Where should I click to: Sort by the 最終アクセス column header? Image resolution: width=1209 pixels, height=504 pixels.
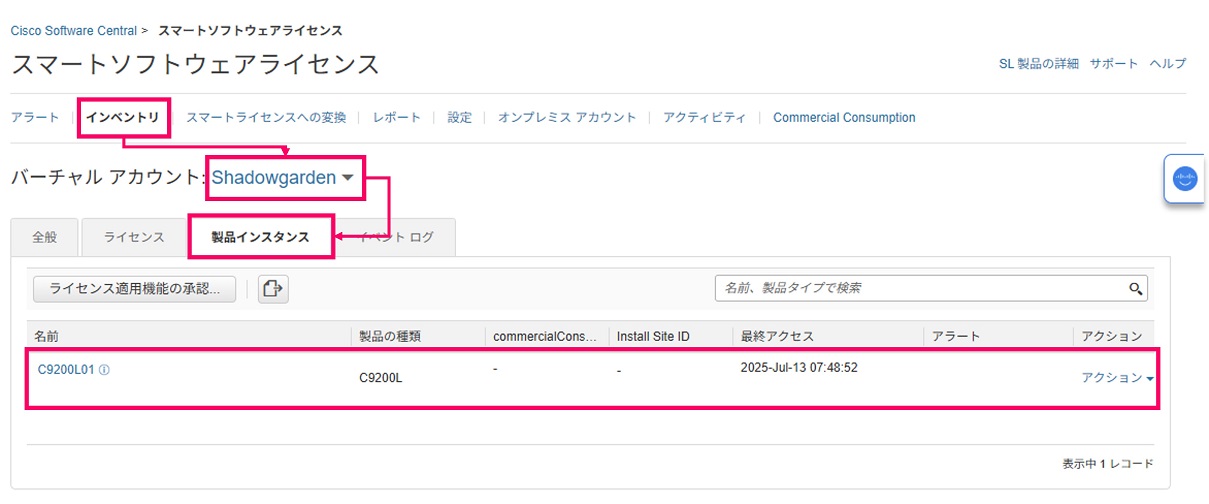777,336
